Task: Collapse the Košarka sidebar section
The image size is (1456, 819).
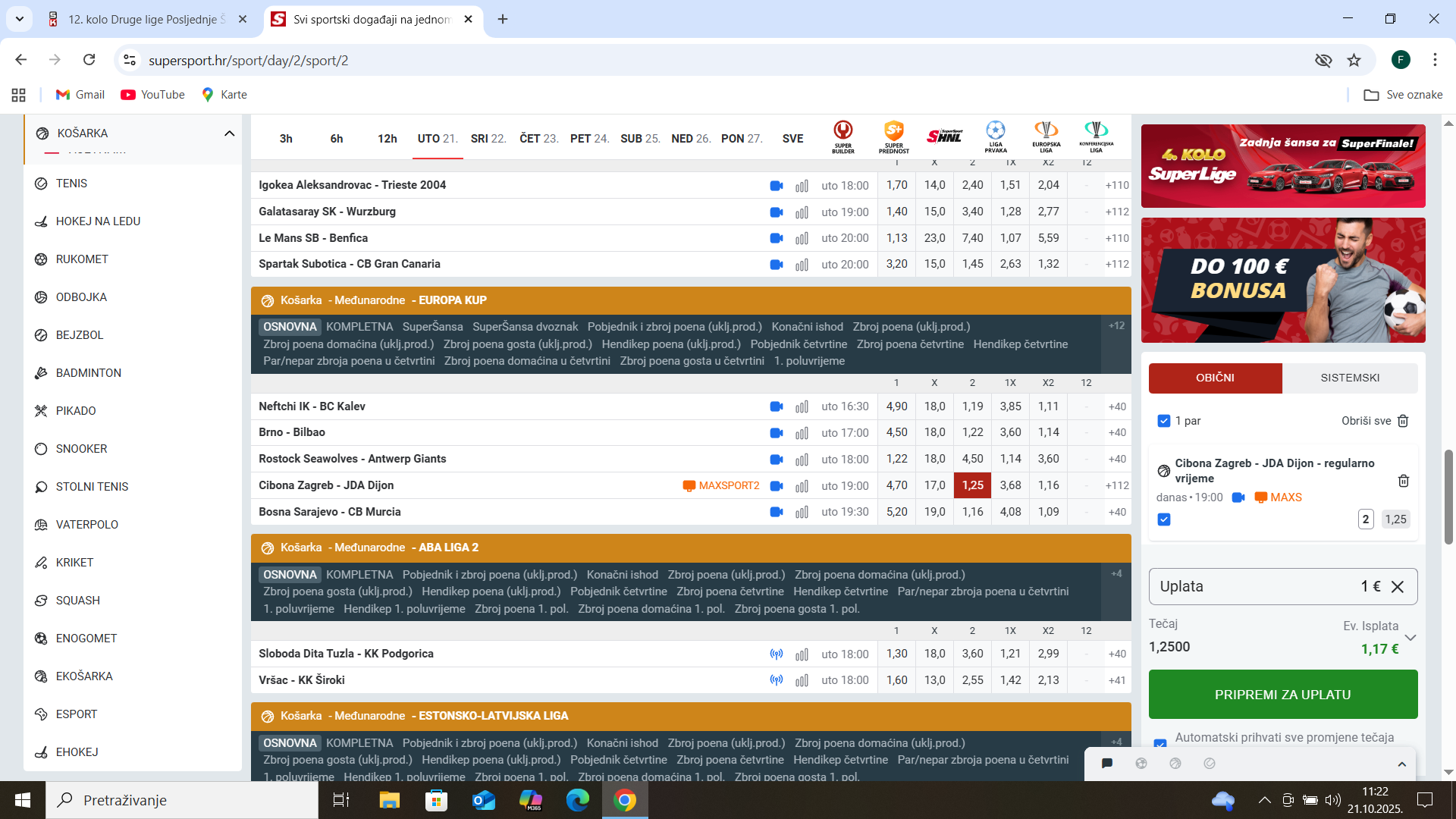Action: coord(229,133)
